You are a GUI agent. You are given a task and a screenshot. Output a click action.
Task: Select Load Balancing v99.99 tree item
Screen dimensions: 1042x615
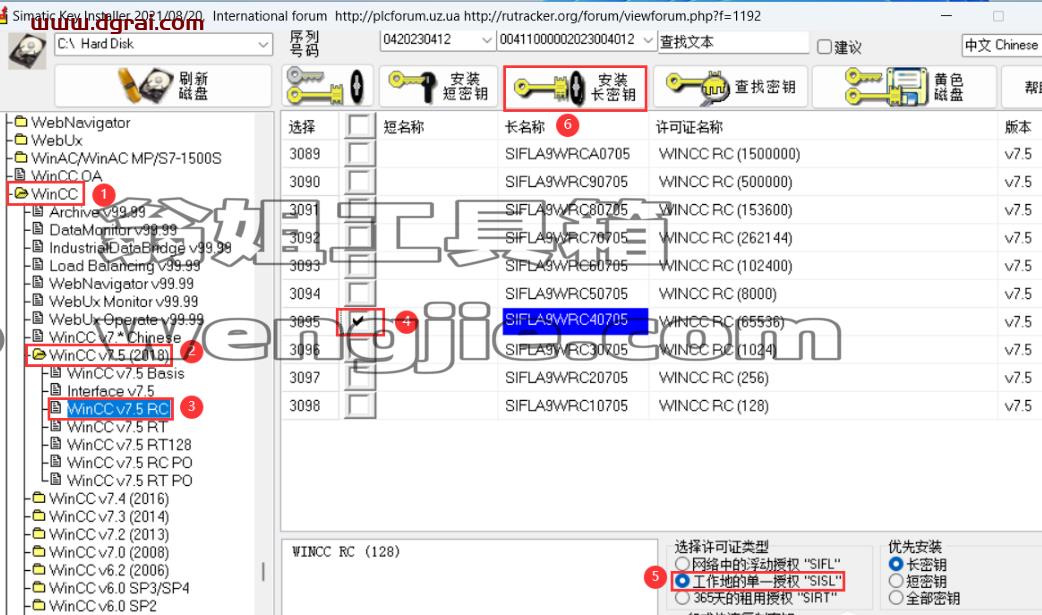point(124,266)
